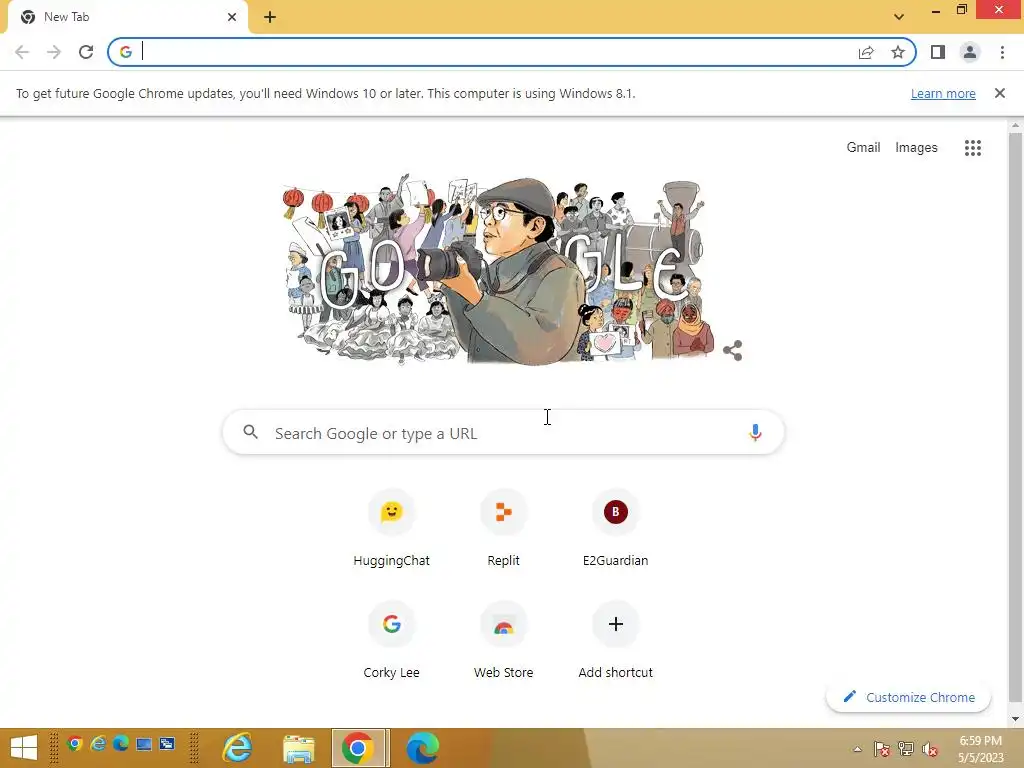The width and height of the screenshot is (1024, 768).
Task: Open Google Images link
Action: coord(916,148)
